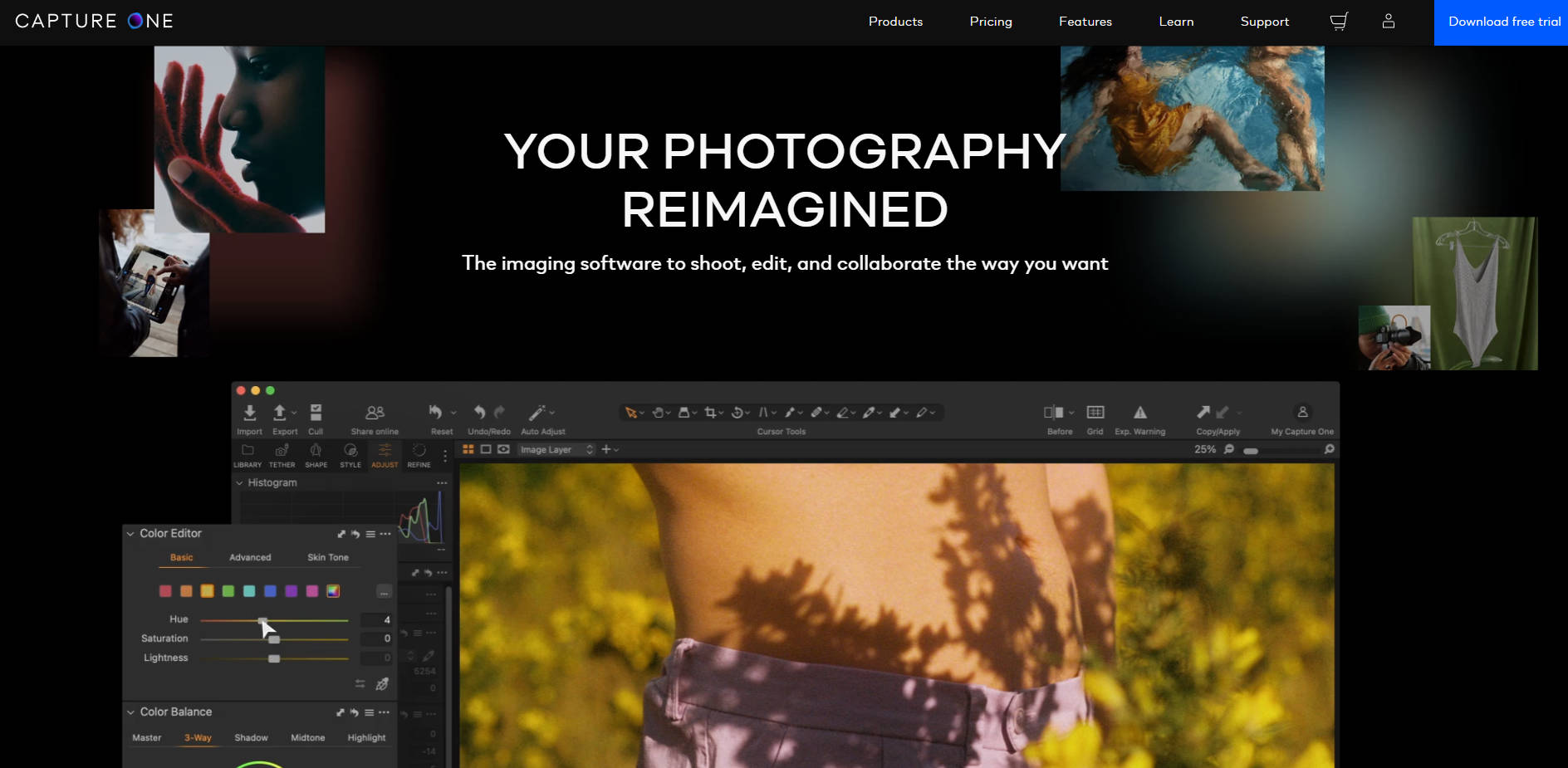Screen dimensions: 1568x768
Task: Open the Cull tool icon
Action: [316, 413]
